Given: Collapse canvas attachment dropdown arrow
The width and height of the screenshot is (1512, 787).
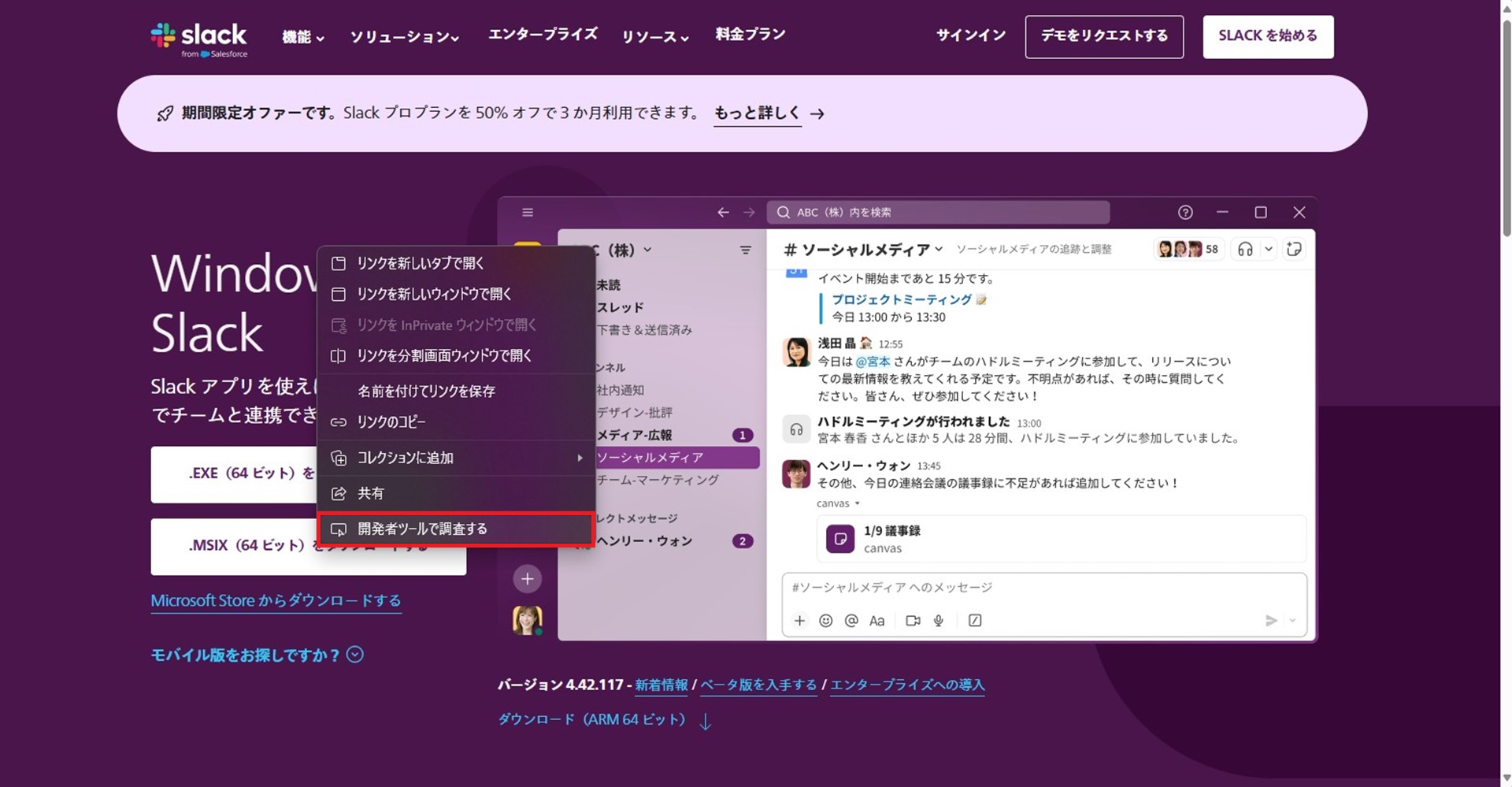Looking at the screenshot, I should [x=857, y=503].
